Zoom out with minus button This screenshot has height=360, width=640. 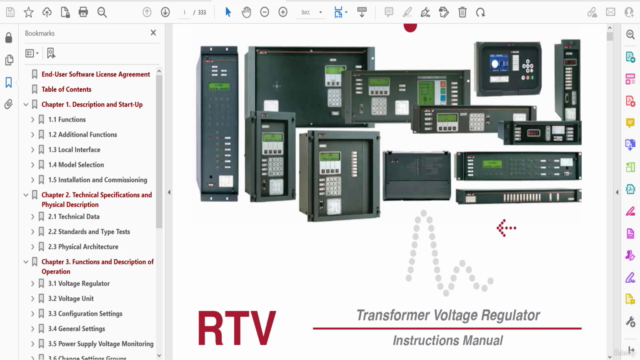[x=264, y=12]
